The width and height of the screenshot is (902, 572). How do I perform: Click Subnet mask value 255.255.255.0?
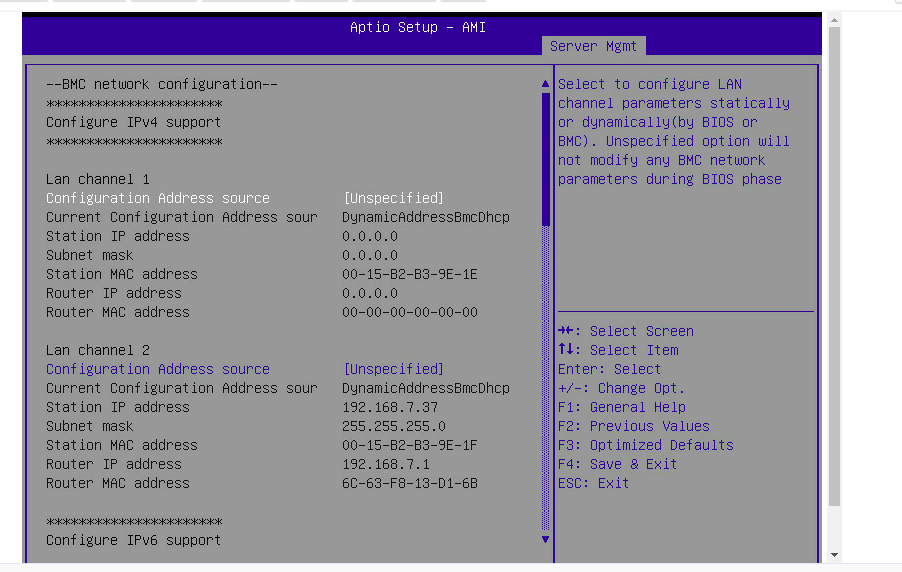[393, 426]
